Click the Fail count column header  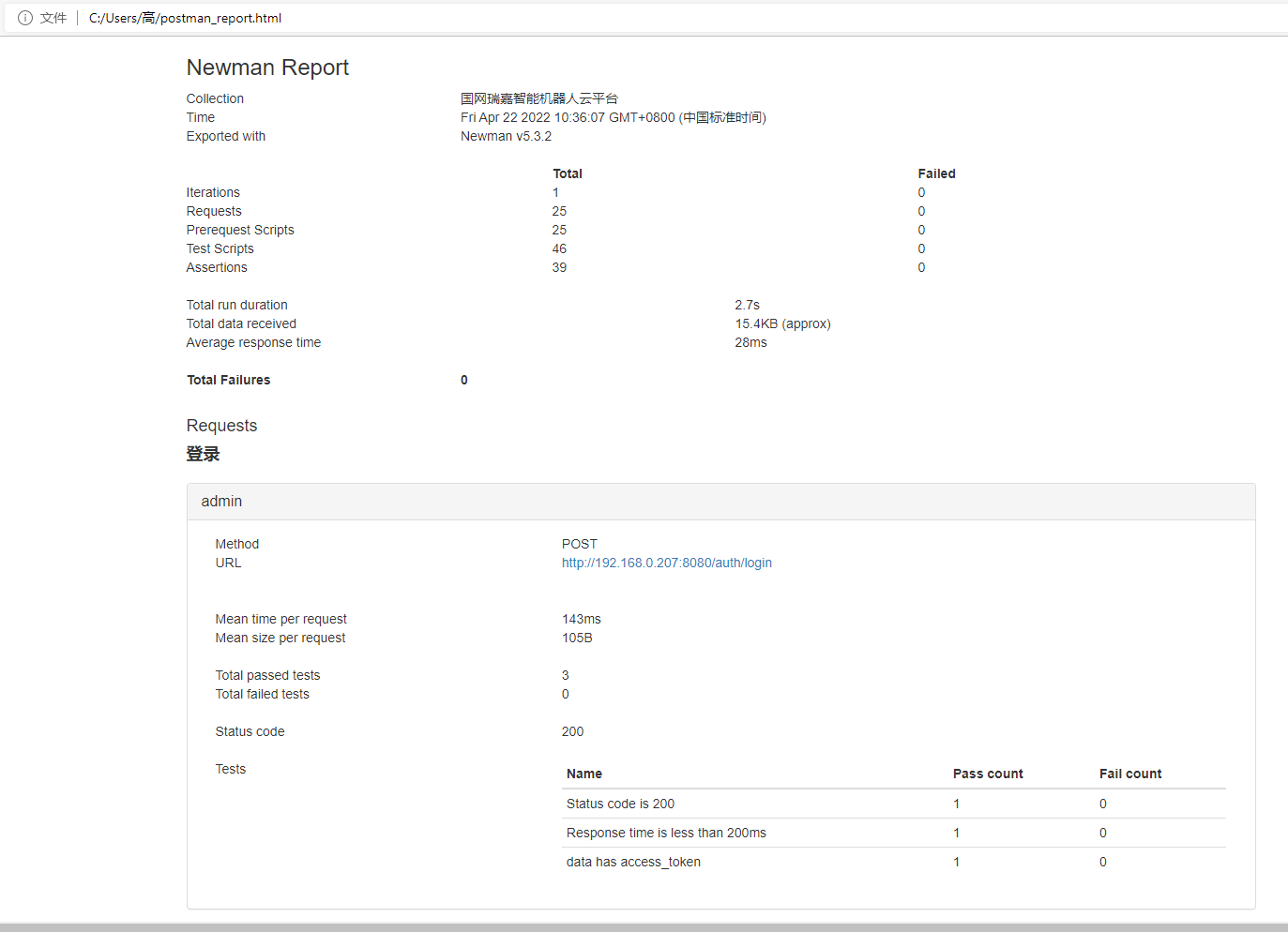point(1130,774)
